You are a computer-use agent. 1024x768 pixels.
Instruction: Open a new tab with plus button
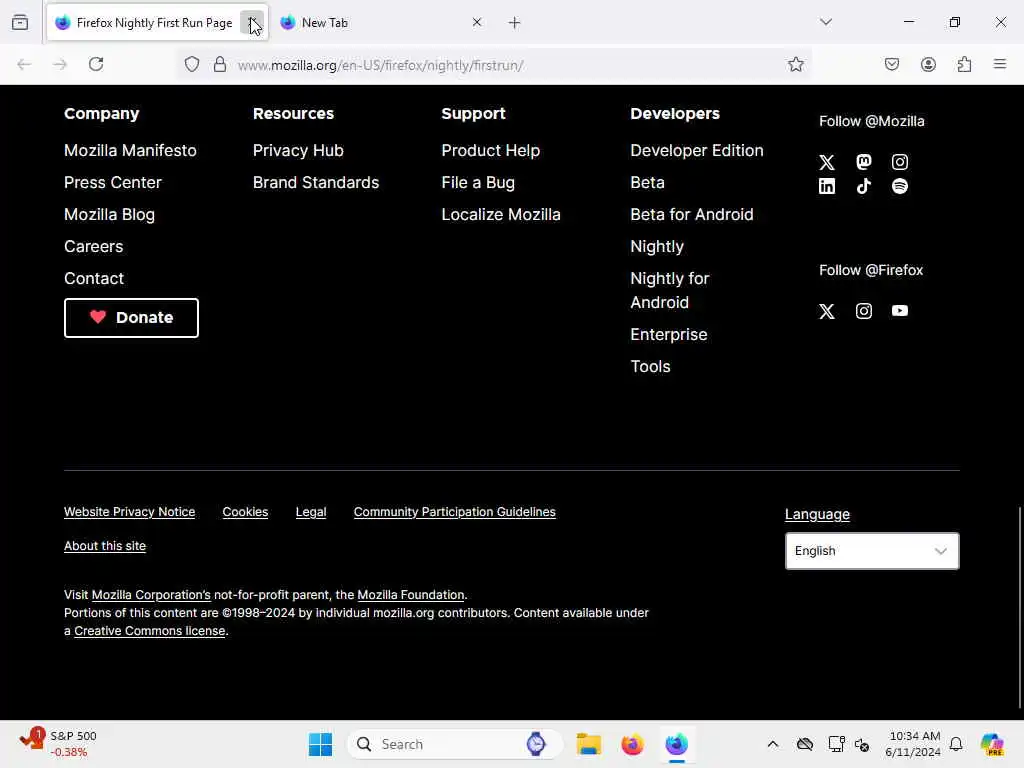[x=515, y=23]
